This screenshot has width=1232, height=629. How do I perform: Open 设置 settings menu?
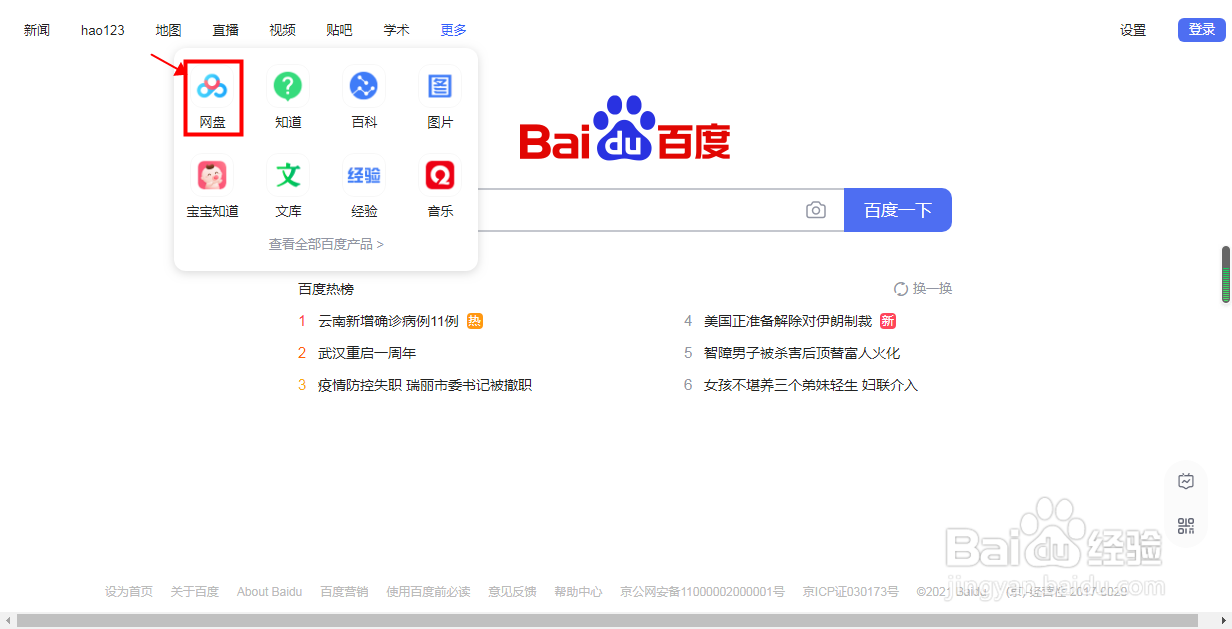coord(1133,30)
